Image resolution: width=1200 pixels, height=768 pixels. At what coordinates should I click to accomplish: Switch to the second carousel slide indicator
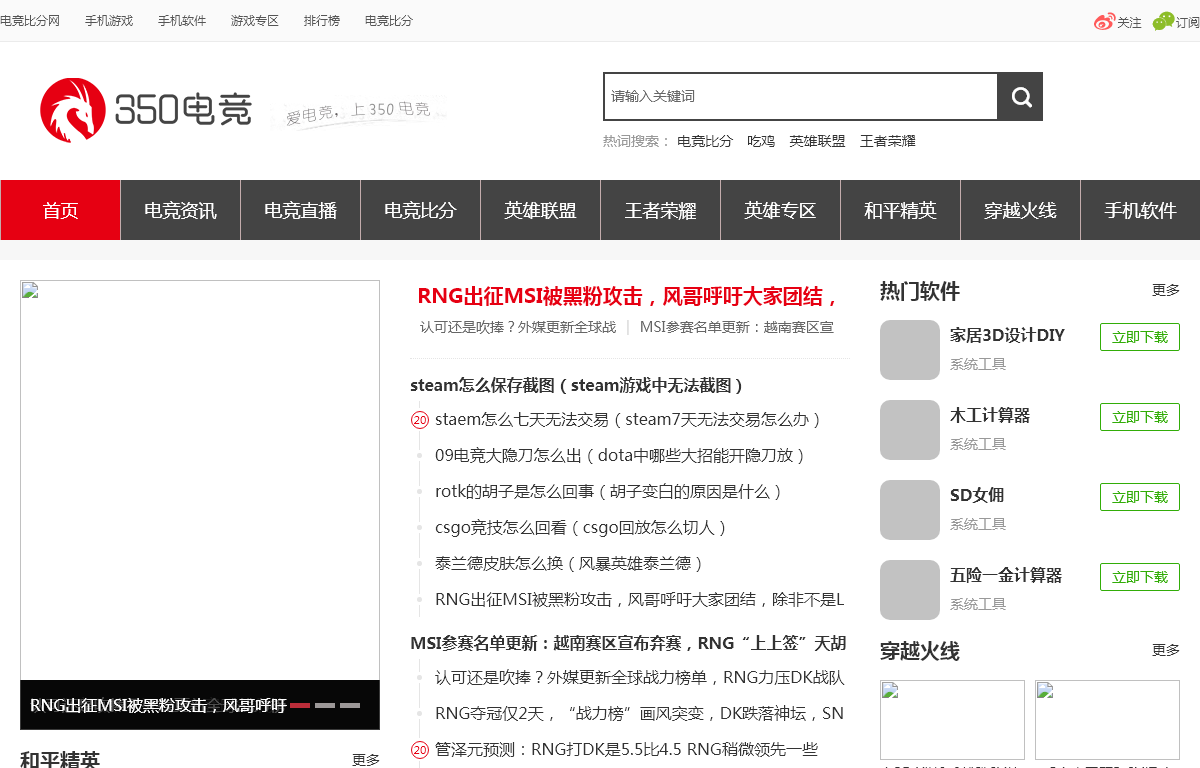tap(325, 705)
